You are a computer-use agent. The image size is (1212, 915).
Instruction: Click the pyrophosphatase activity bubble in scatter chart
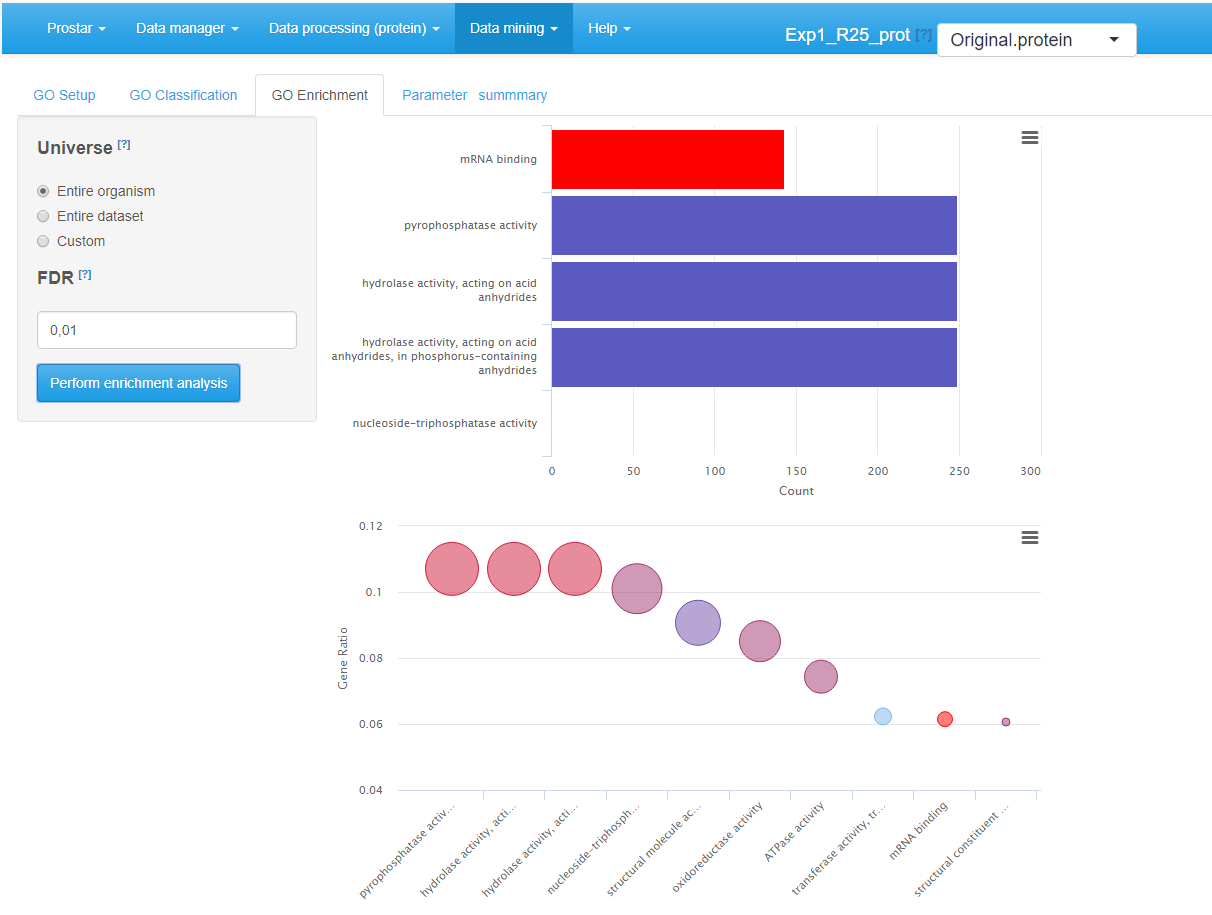click(452, 569)
